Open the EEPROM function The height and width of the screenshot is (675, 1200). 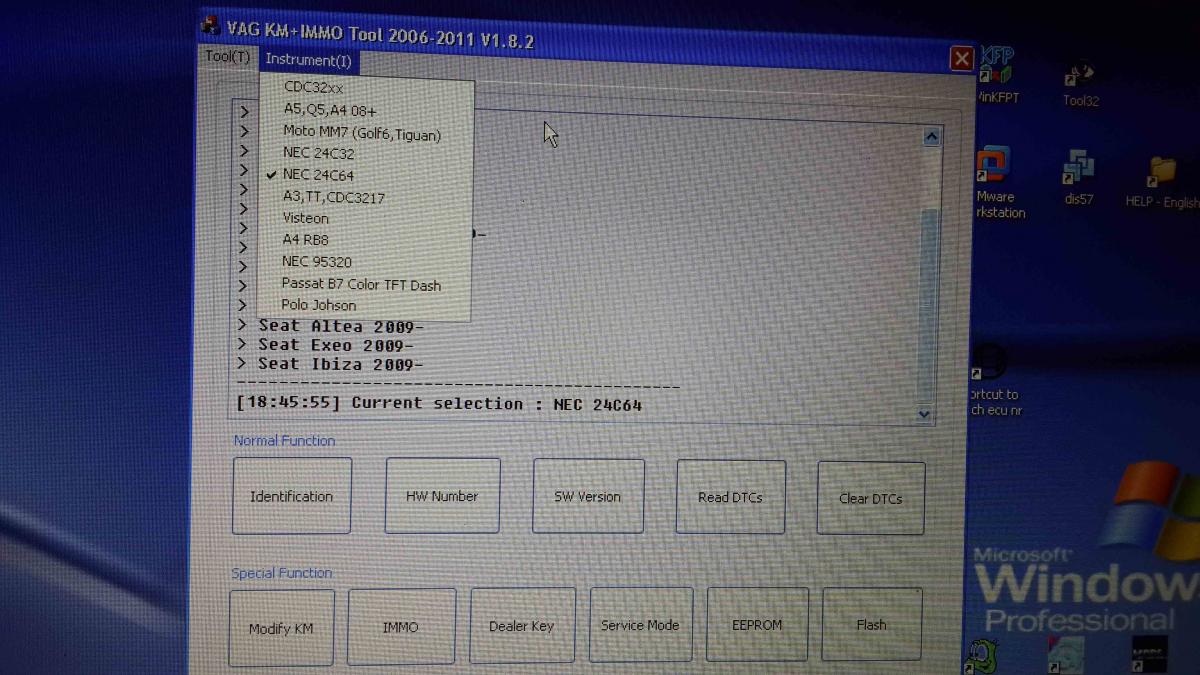[757, 624]
